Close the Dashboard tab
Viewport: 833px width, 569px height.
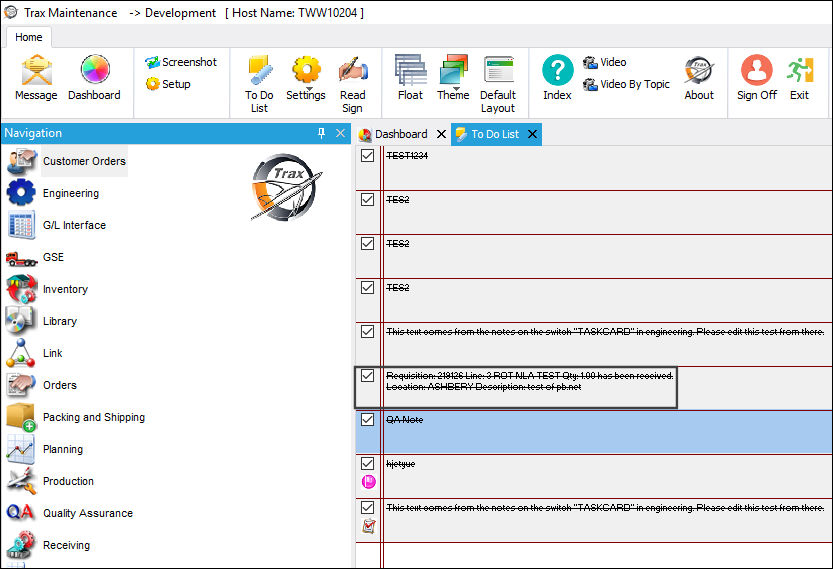point(441,134)
